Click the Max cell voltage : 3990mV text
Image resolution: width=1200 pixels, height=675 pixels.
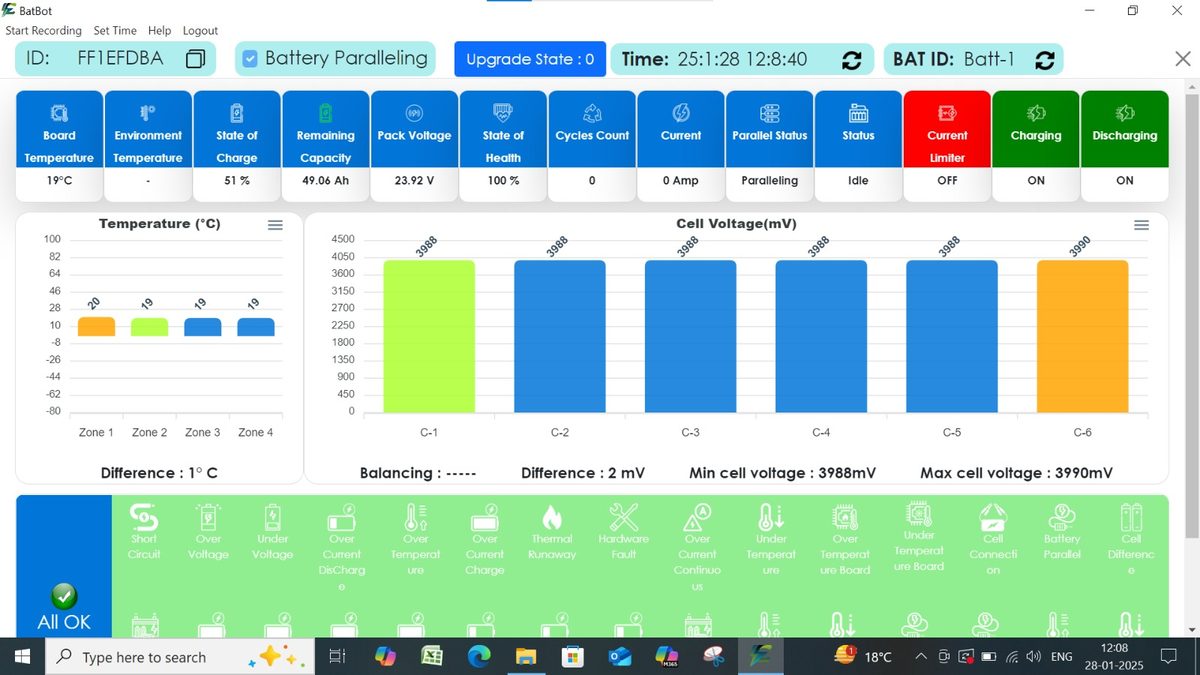pos(1016,473)
